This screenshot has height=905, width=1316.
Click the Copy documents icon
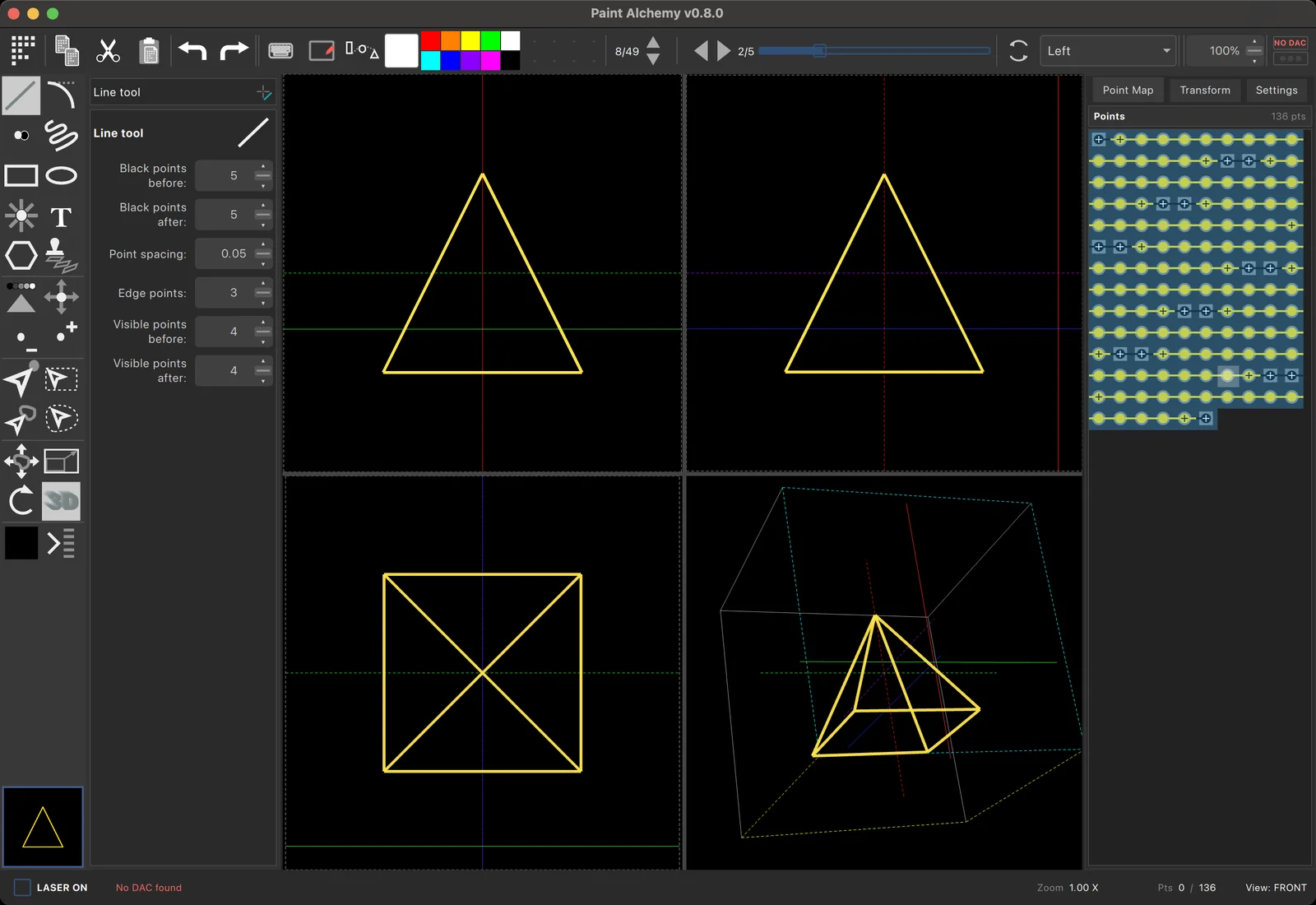click(67, 51)
